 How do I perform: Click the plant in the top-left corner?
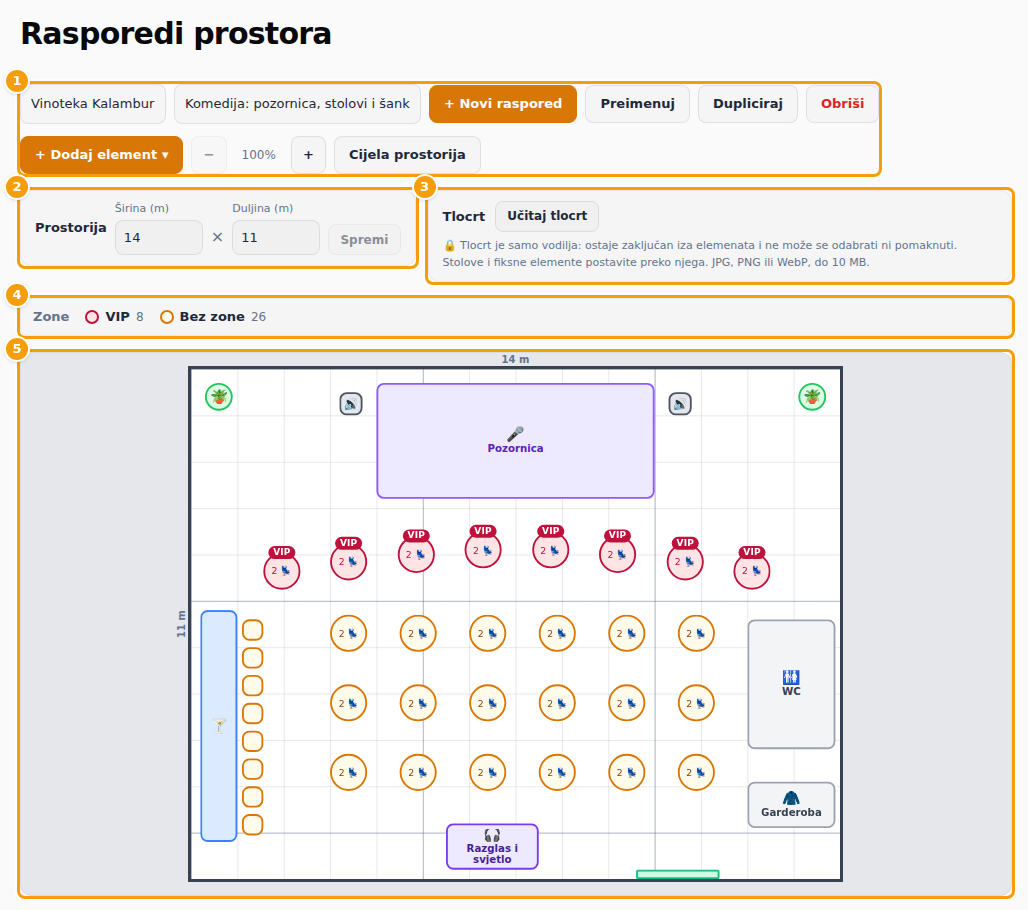219,397
